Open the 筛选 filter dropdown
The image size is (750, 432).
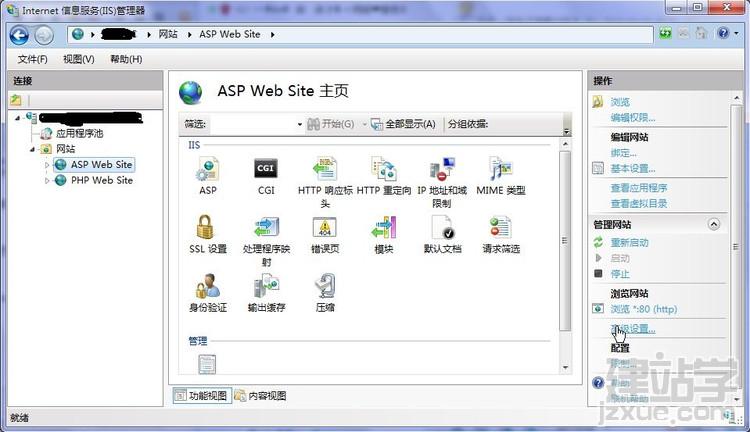tap(299, 124)
